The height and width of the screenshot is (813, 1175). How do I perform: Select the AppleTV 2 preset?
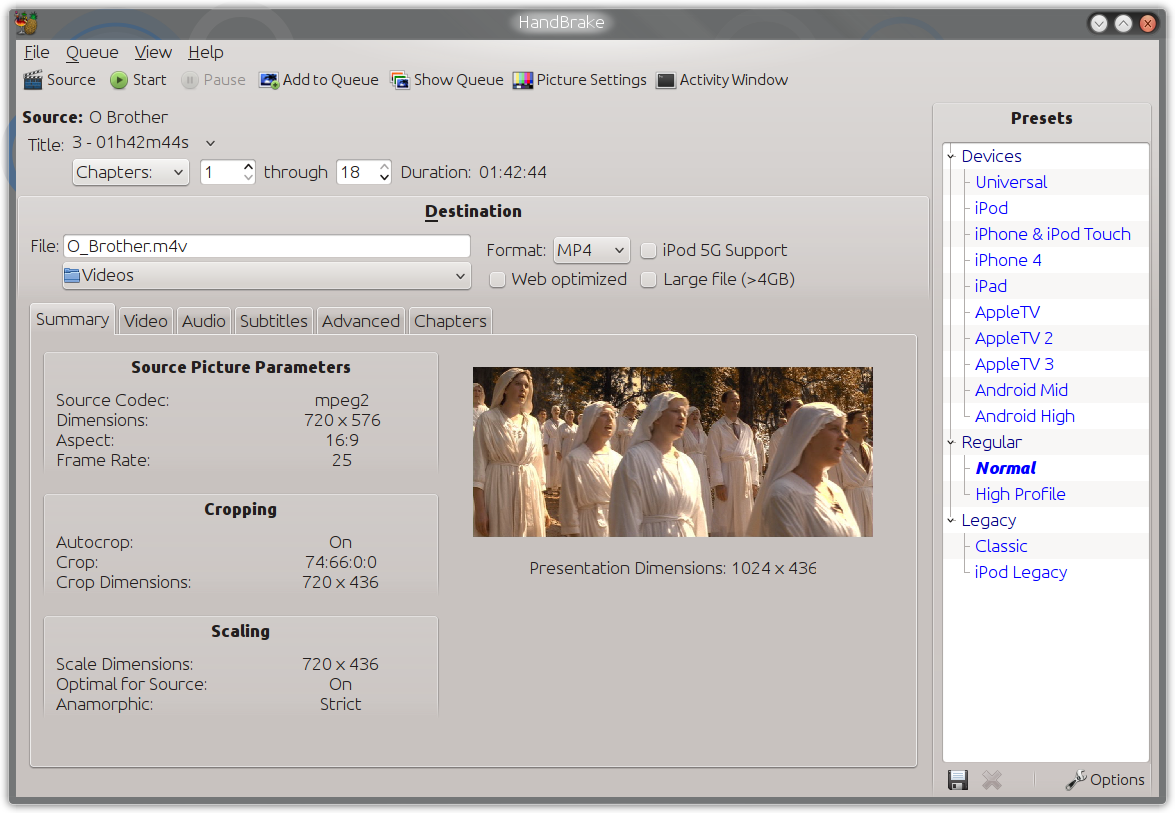[1014, 339]
